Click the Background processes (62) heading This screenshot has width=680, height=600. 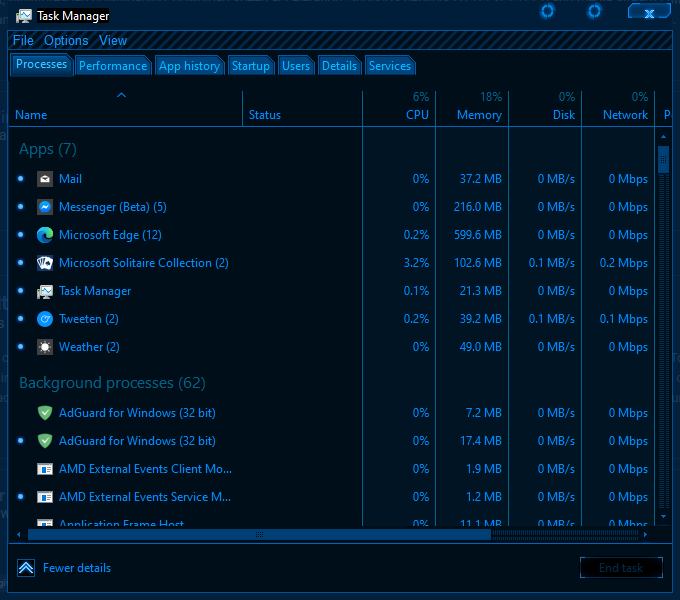click(x=112, y=383)
